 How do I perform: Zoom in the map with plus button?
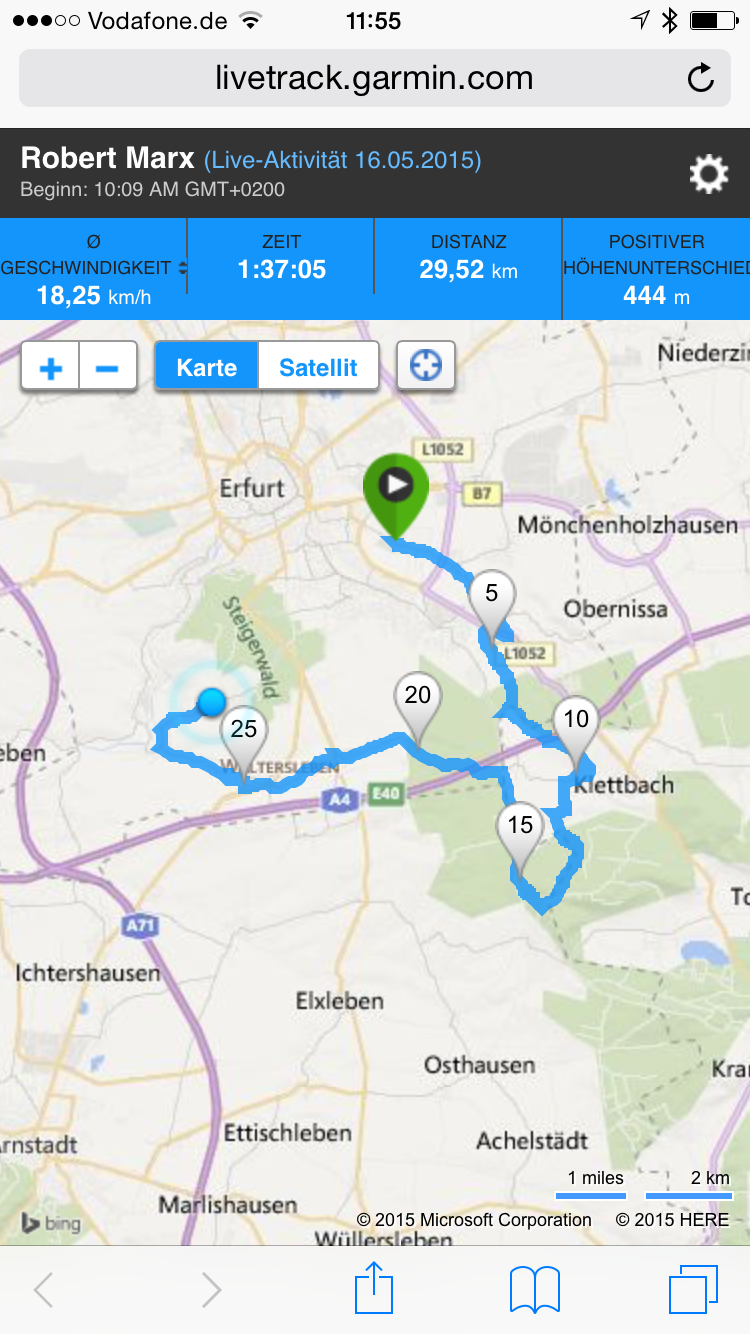tap(50, 367)
